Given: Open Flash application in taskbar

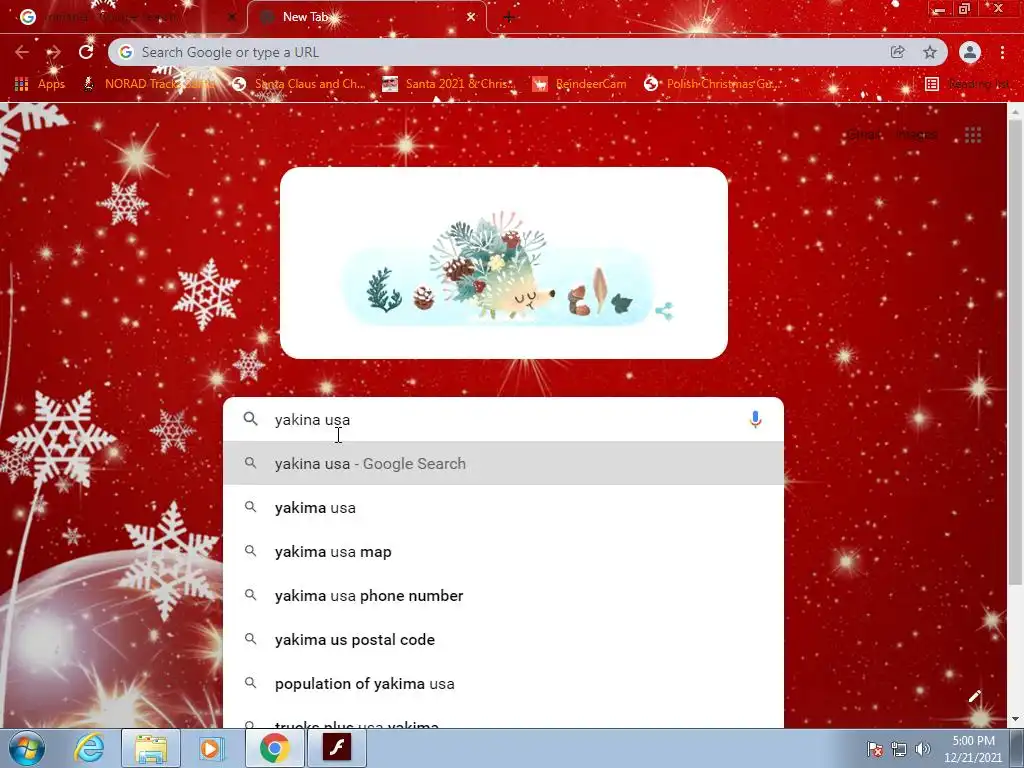Looking at the screenshot, I should [337, 748].
